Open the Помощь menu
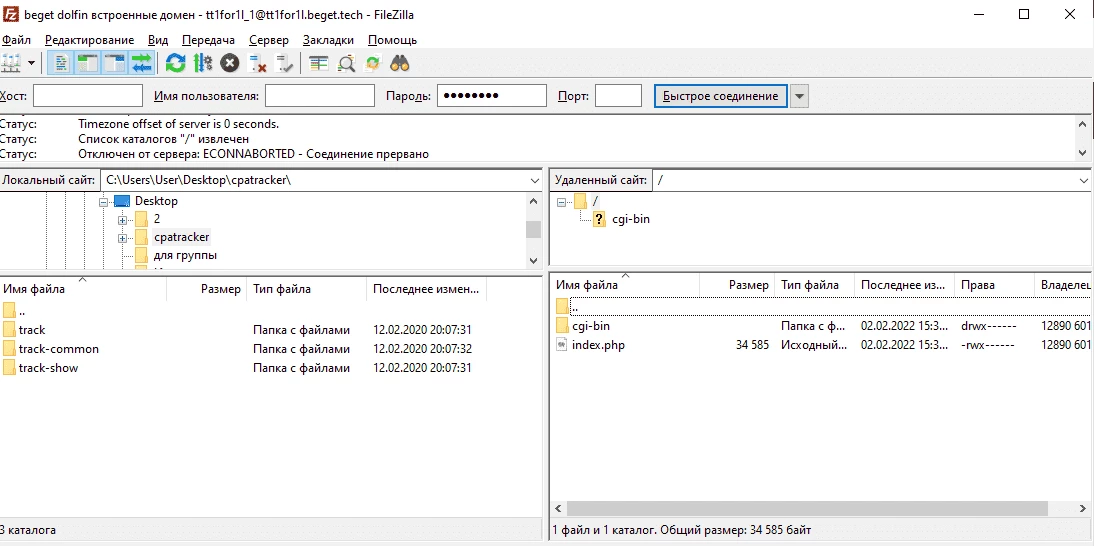Viewport: 1094px width, 546px height. click(392, 40)
